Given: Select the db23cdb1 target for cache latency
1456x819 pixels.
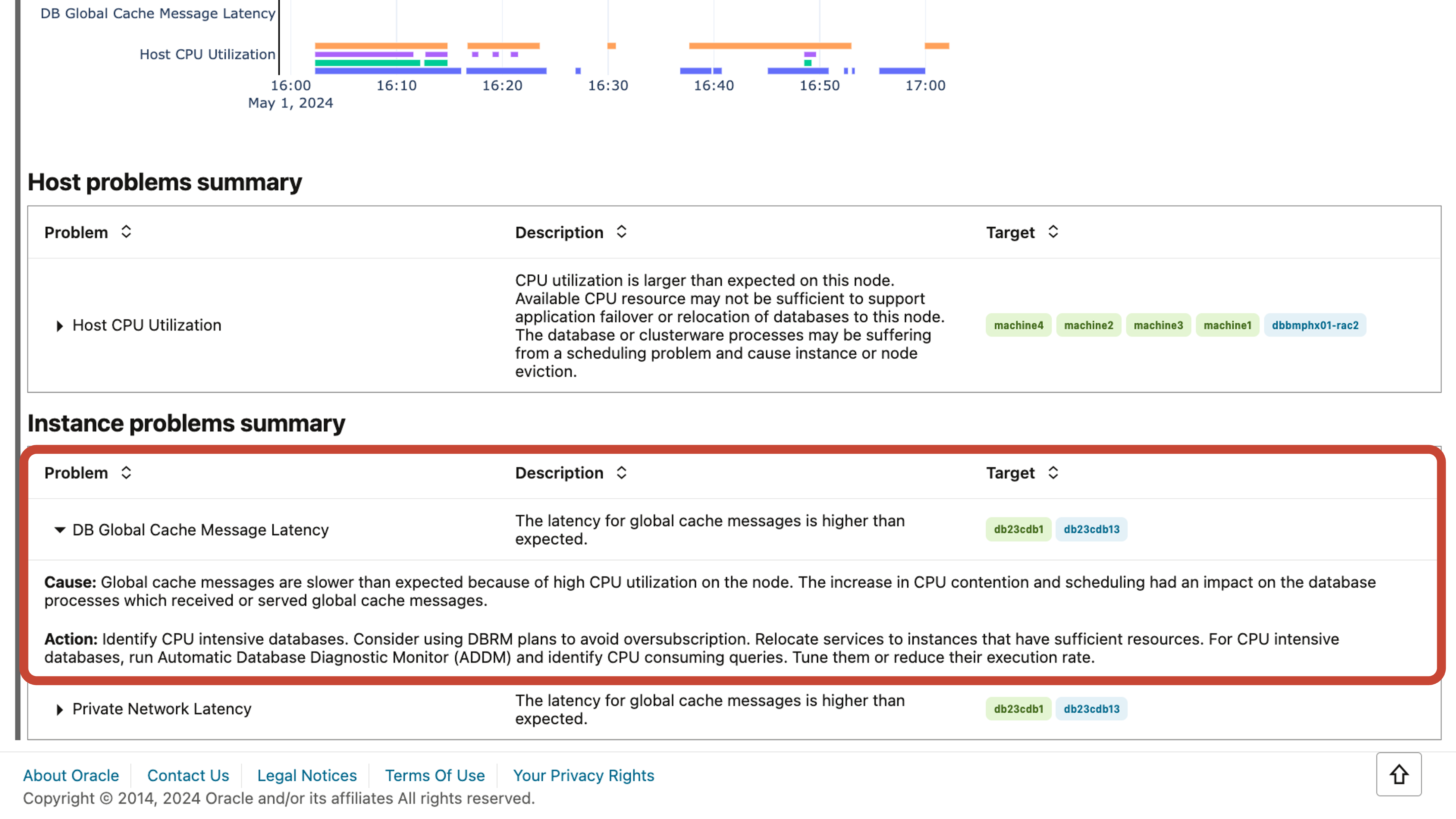Looking at the screenshot, I should [1018, 529].
